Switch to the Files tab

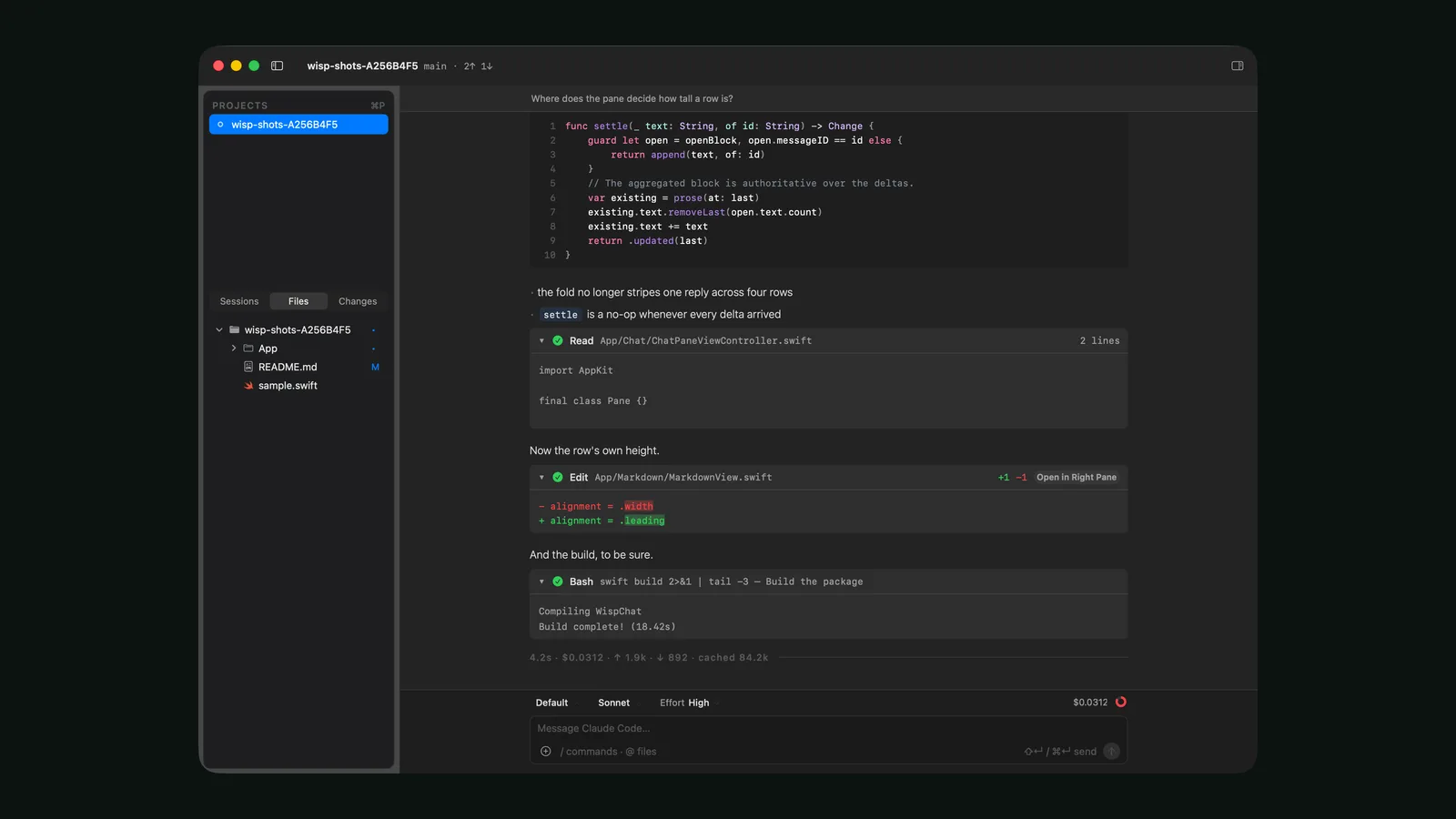click(x=298, y=301)
